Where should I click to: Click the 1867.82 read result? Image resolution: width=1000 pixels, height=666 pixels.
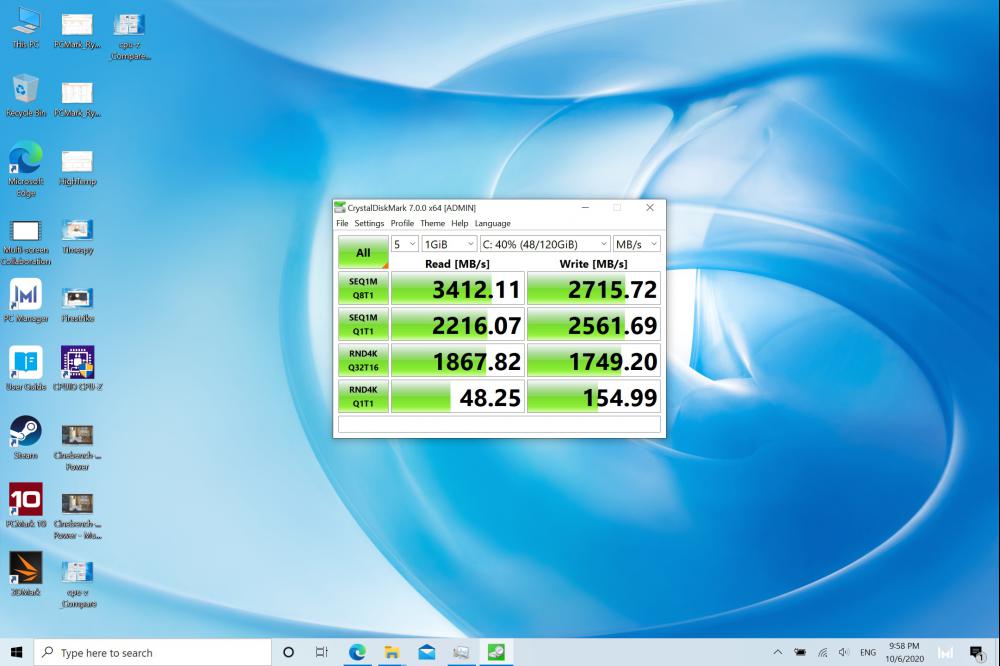pyautogui.click(x=458, y=360)
